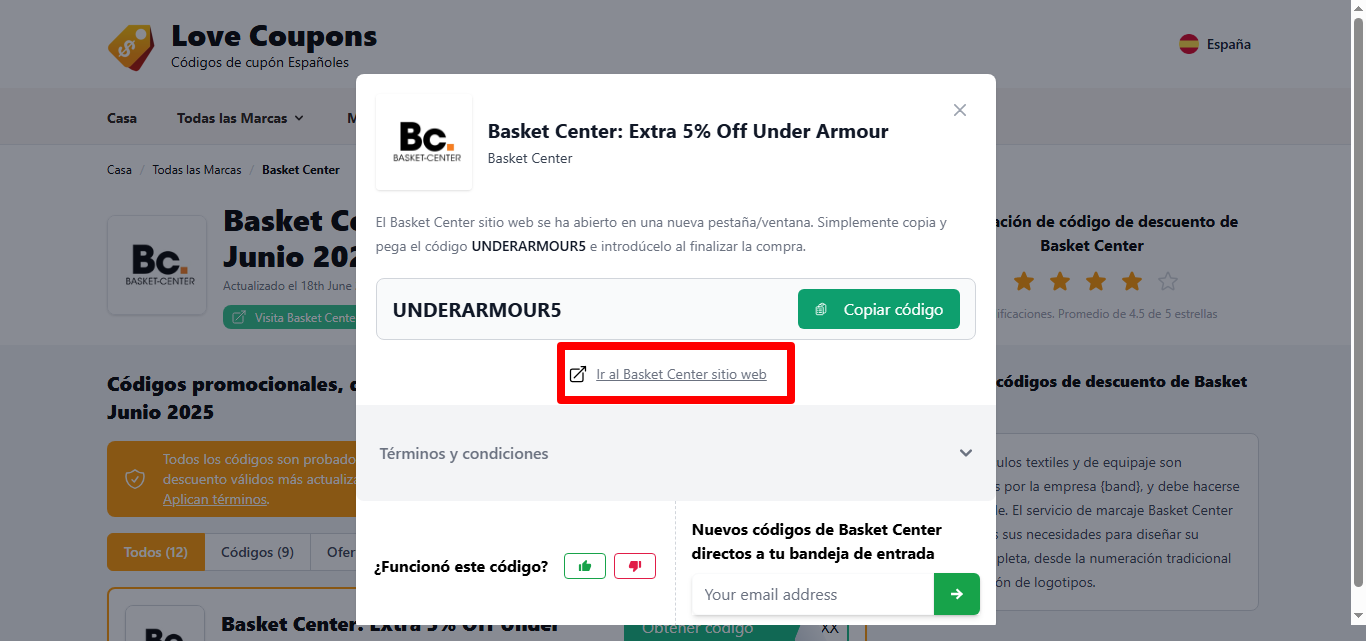Click the empty fifth rating star
Image resolution: width=1366 pixels, height=641 pixels.
pyautogui.click(x=1167, y=281)
